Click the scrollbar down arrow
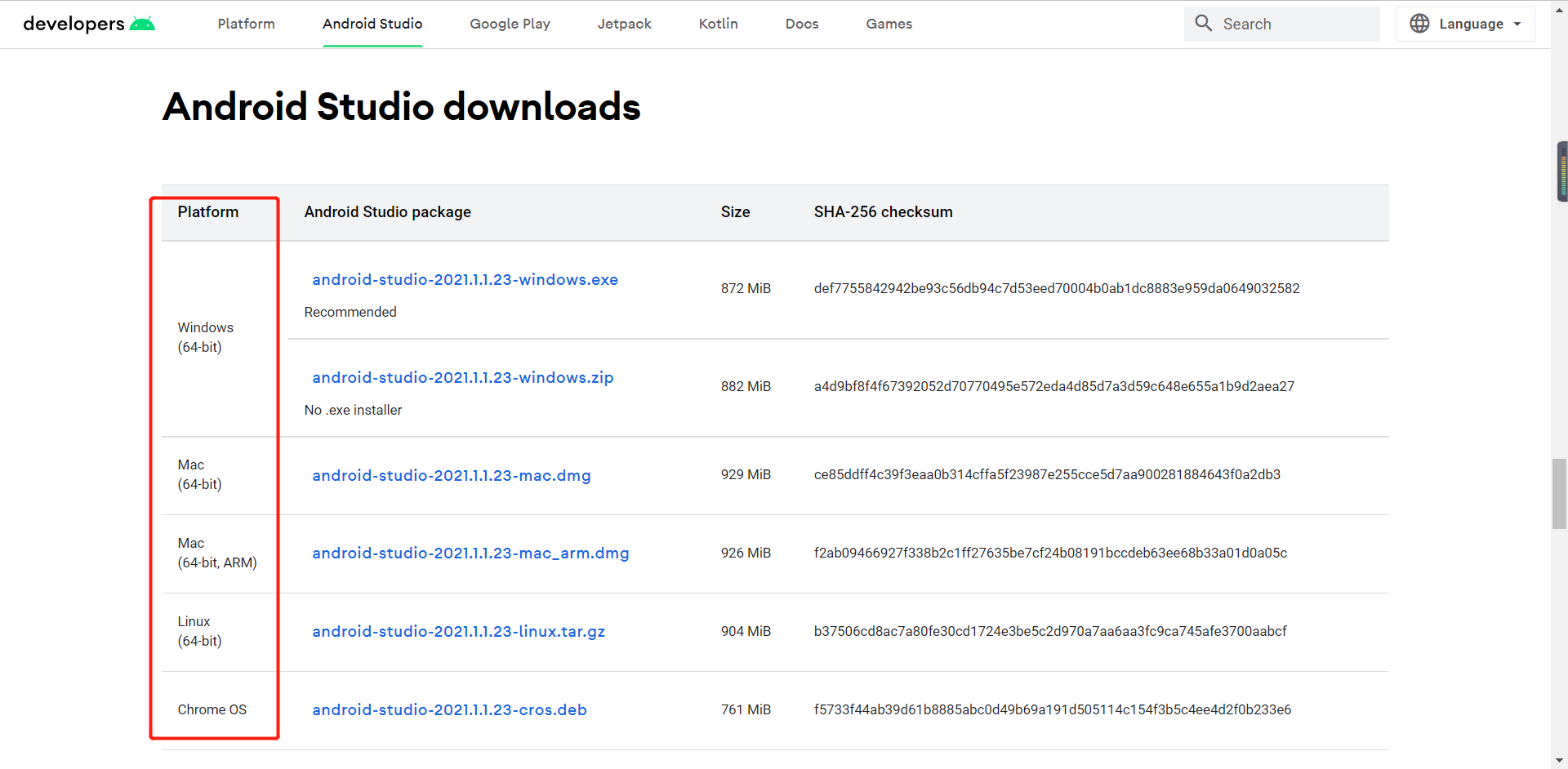Image resolution: width=1568 pixels, height=769 pixels. 1559,761
